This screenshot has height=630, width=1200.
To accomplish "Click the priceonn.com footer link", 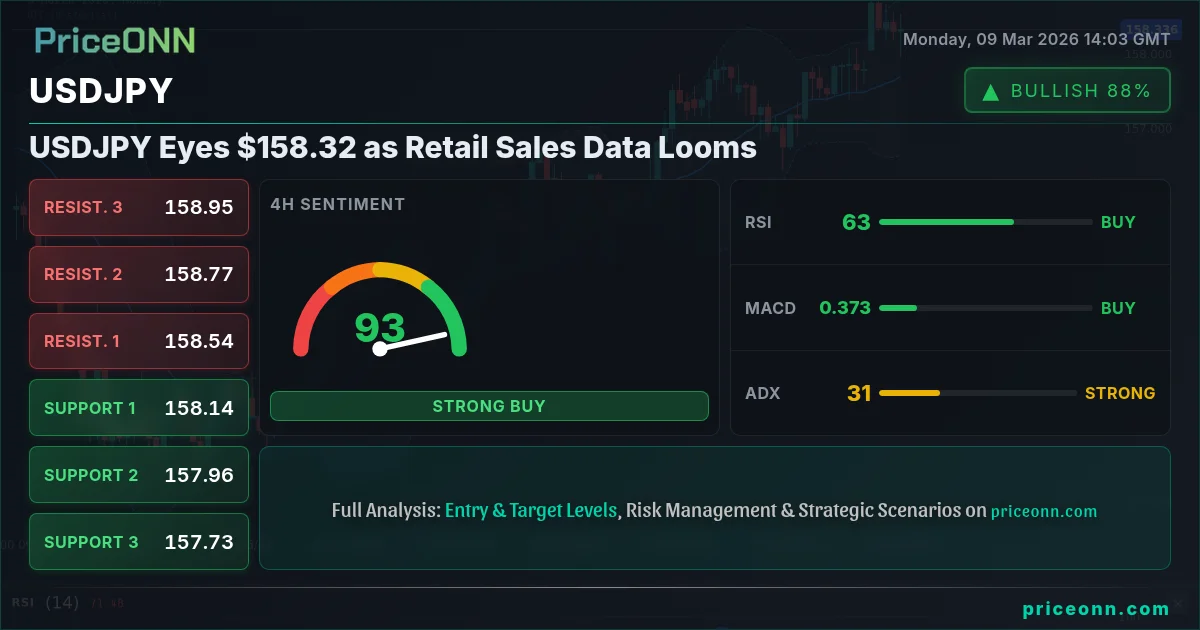I will [x=1096, y=609].
